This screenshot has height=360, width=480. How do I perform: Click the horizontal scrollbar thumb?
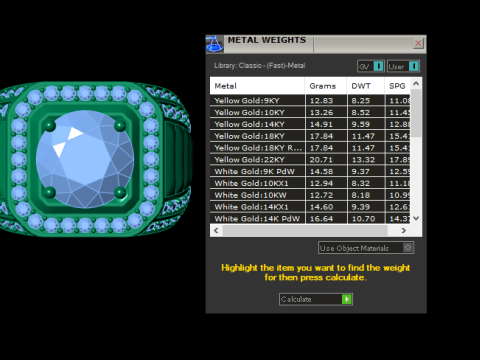(x=305, y=230)
